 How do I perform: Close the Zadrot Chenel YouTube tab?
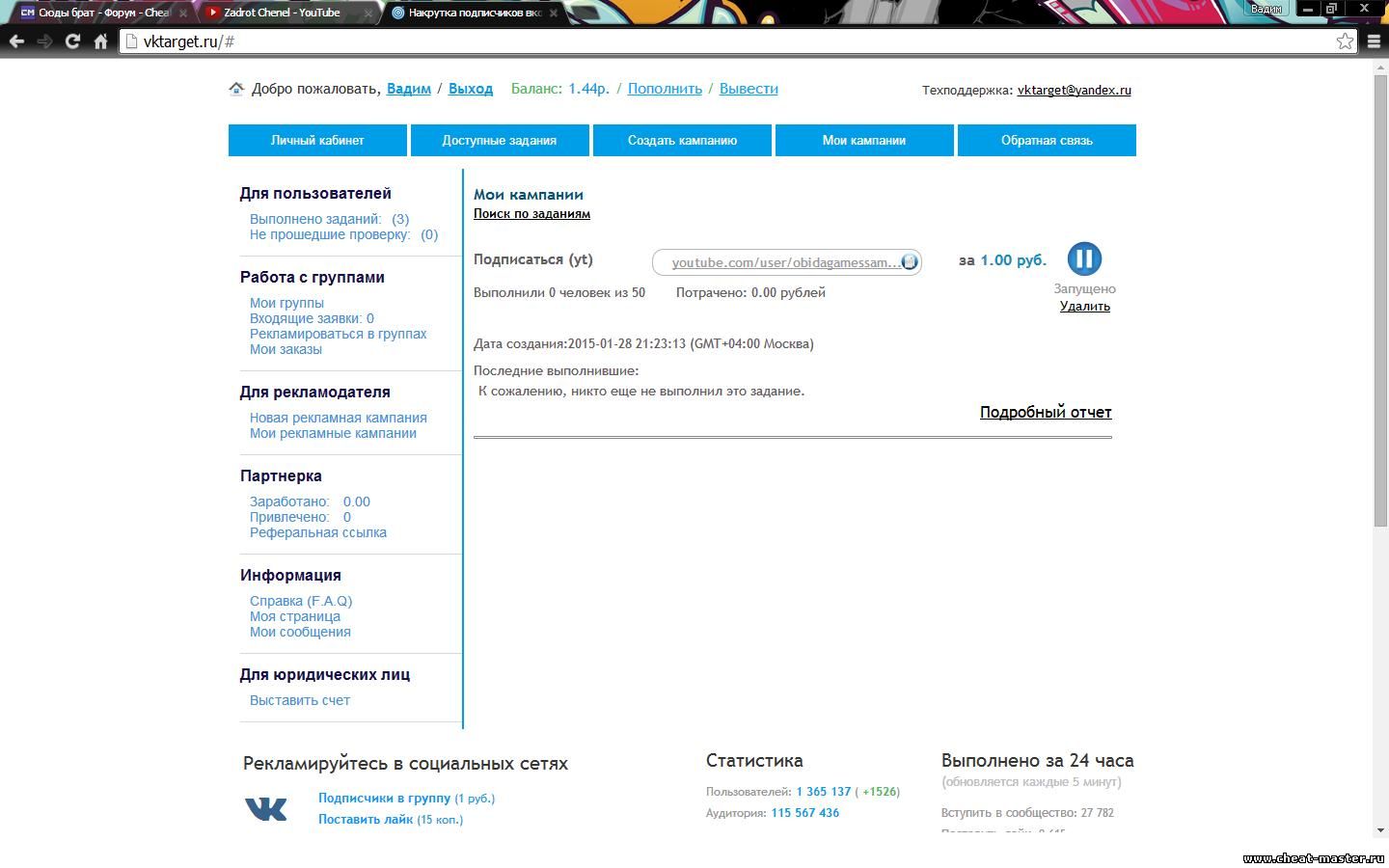point(368,14)
